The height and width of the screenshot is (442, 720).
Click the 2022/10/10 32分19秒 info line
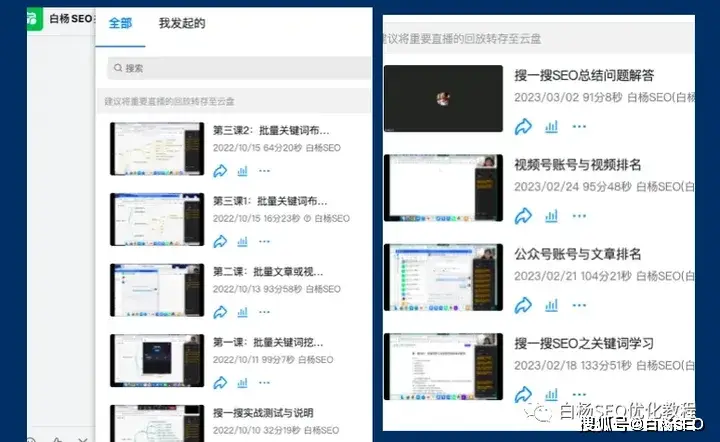(276, 431)
